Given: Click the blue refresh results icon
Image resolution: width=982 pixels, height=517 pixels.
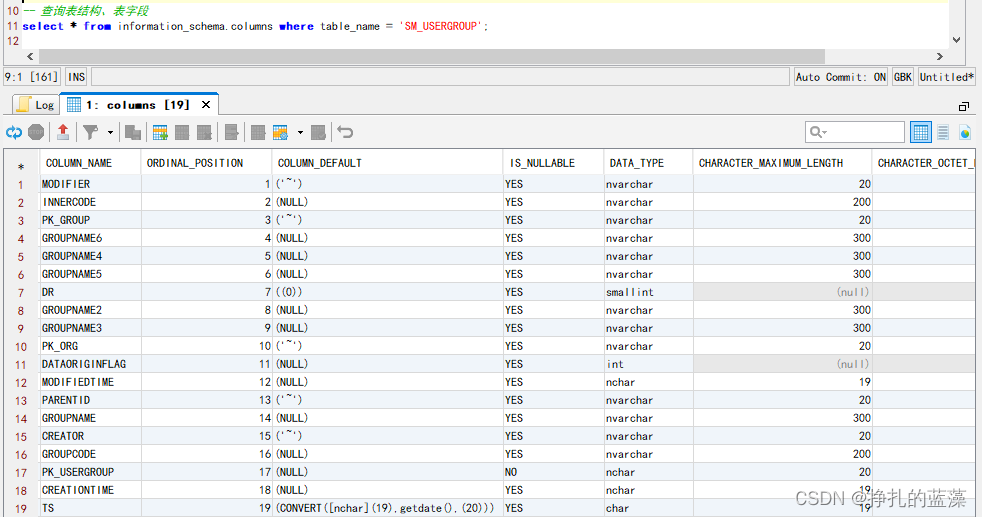Looking at the screenshot, I should pyautogui.click(x=14, y=132).
